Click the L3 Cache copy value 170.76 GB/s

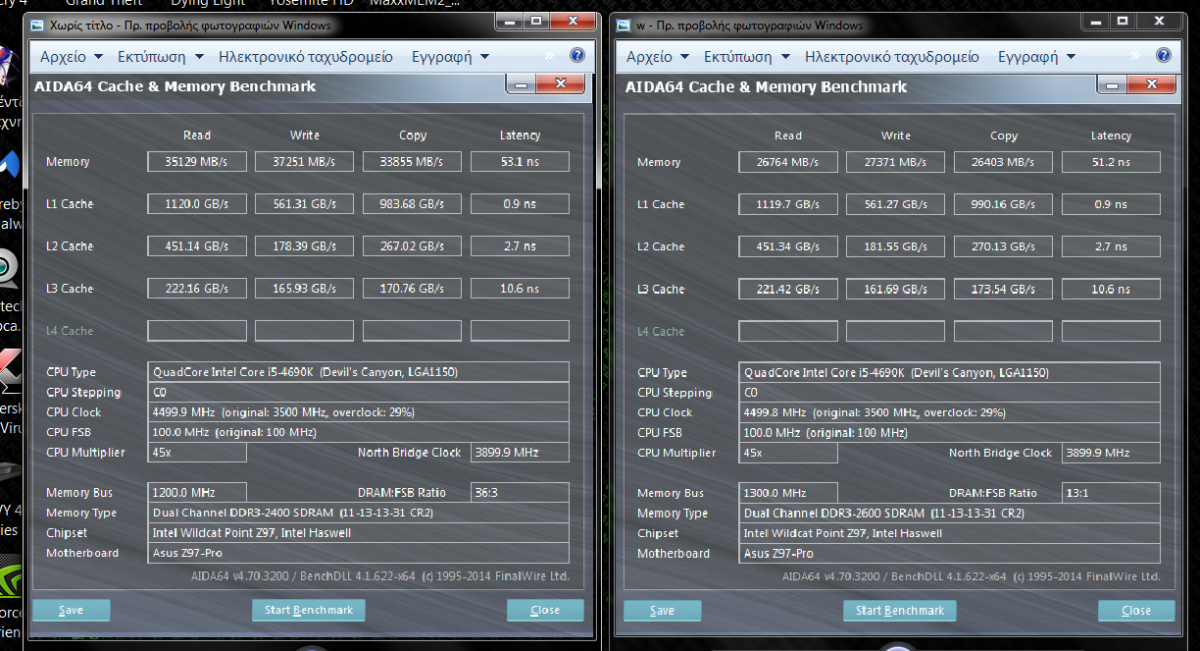pos(412,288)
